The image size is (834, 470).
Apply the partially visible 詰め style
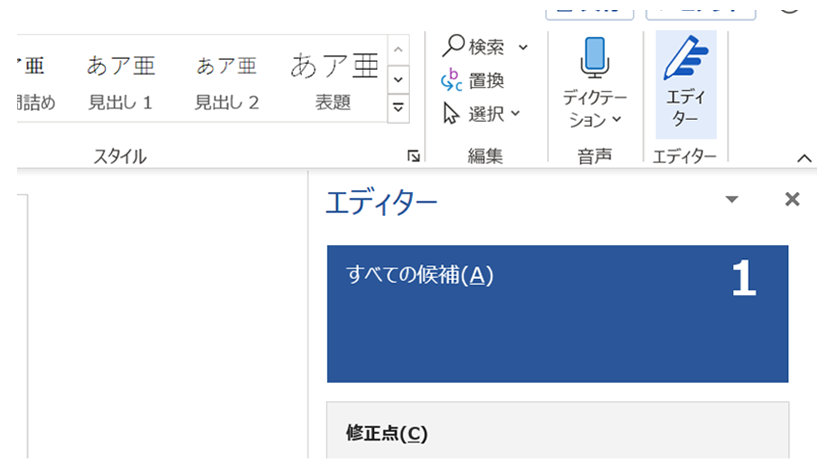[x=36, y=82]
